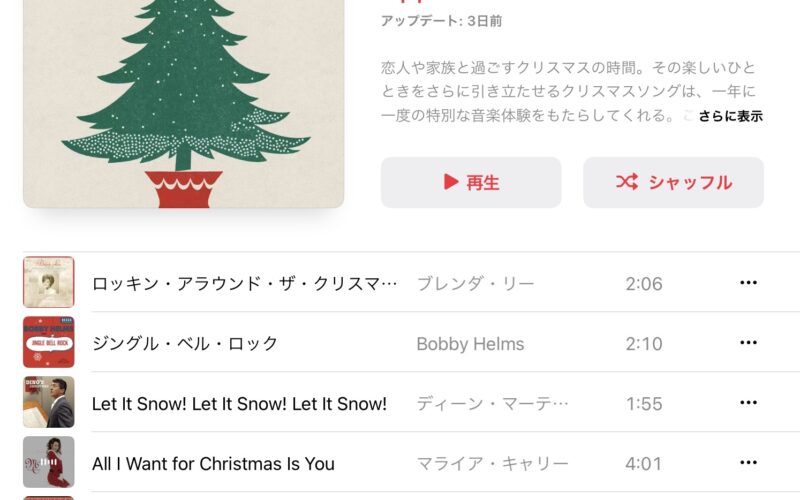This screenshot has width=800, height=500.
Task: Expand the description with さらに表示
Action: [x=730, y=116]
